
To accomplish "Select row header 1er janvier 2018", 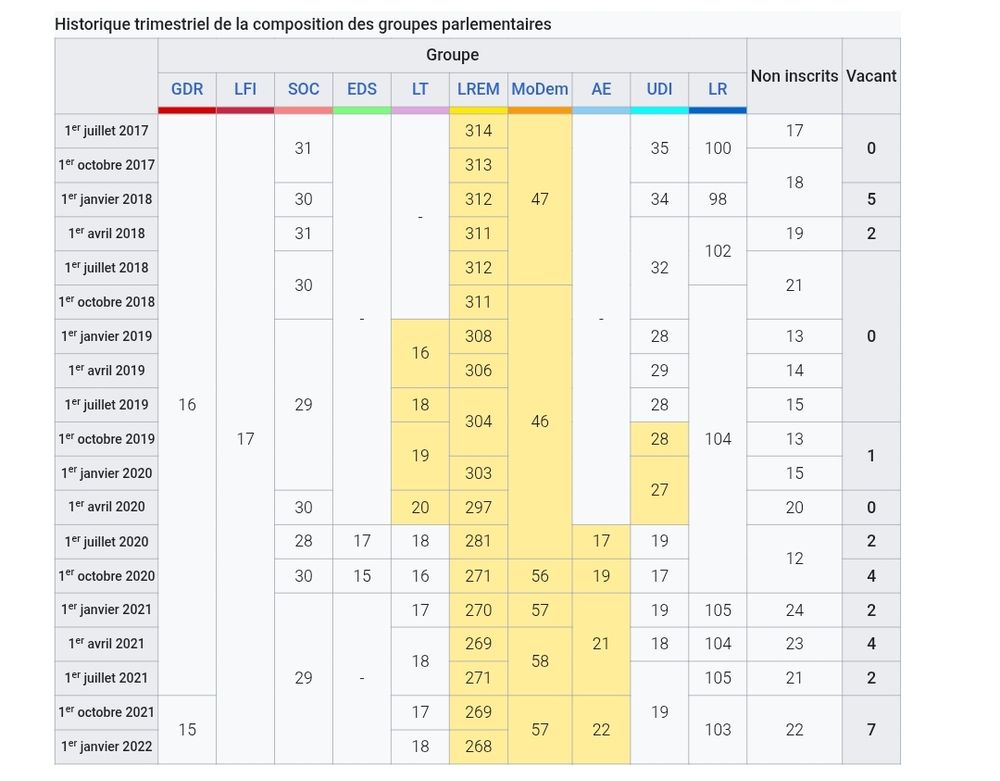I will [107, 200].
